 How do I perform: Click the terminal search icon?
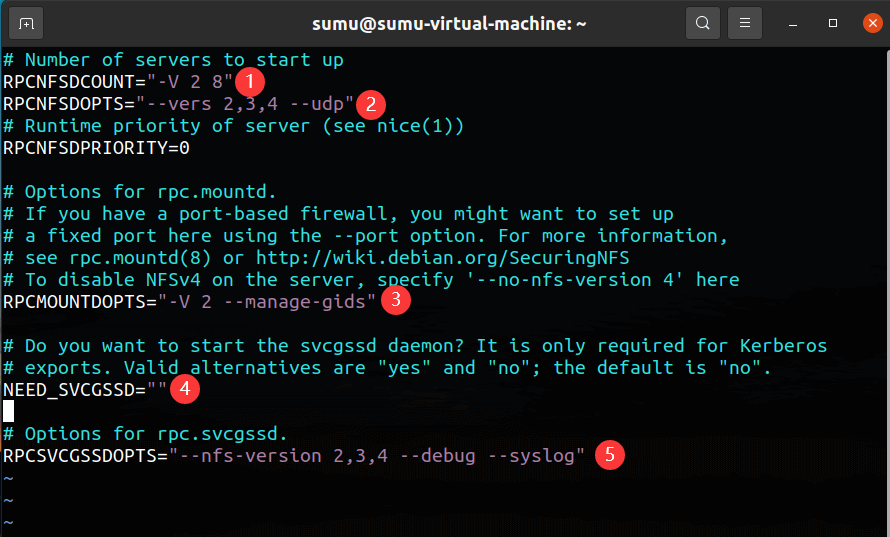[703, 22]
